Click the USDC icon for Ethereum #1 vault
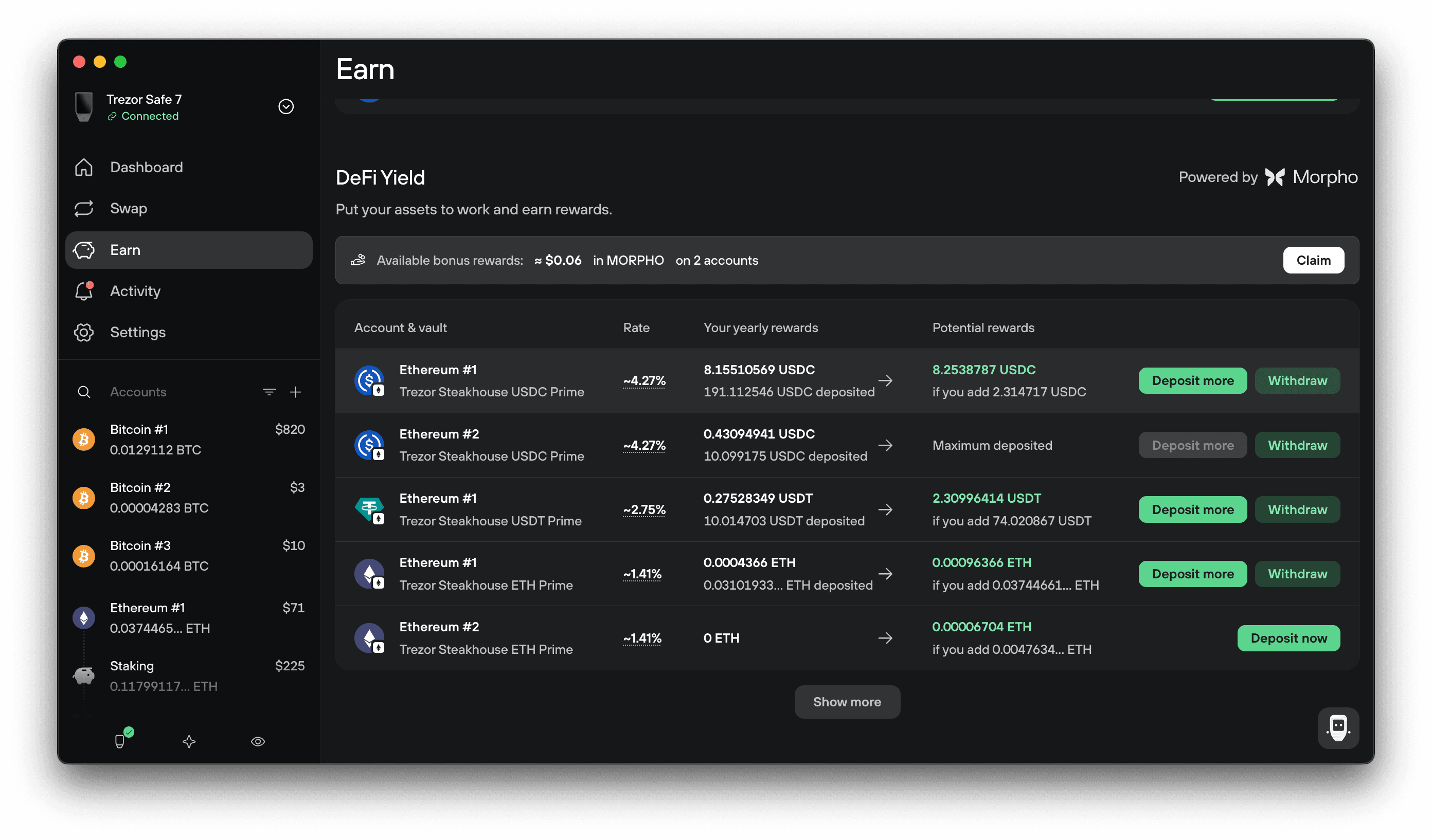Screen dimensions: 1432x840 (x=369, y=380)
